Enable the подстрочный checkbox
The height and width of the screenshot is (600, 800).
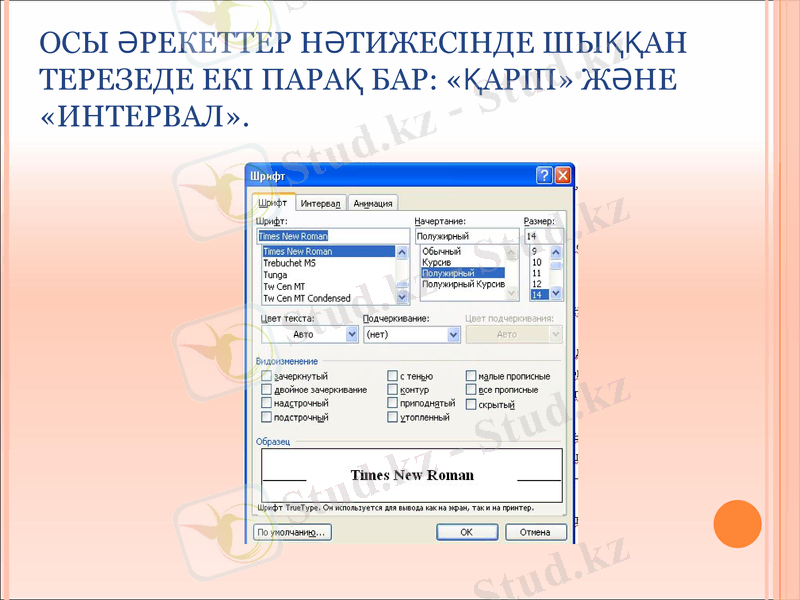point(266,416)
